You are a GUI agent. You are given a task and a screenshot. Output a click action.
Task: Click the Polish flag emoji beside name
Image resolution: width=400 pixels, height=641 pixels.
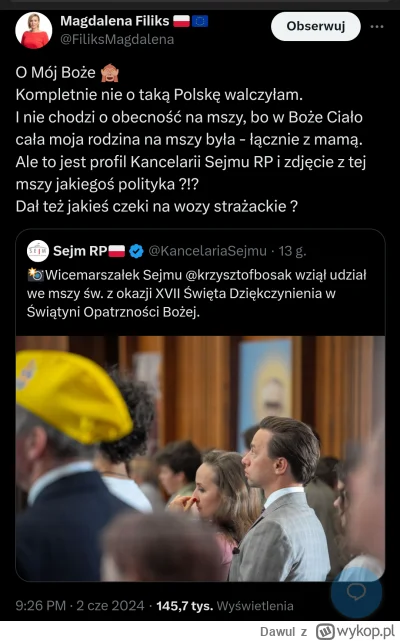coord(181,21)
